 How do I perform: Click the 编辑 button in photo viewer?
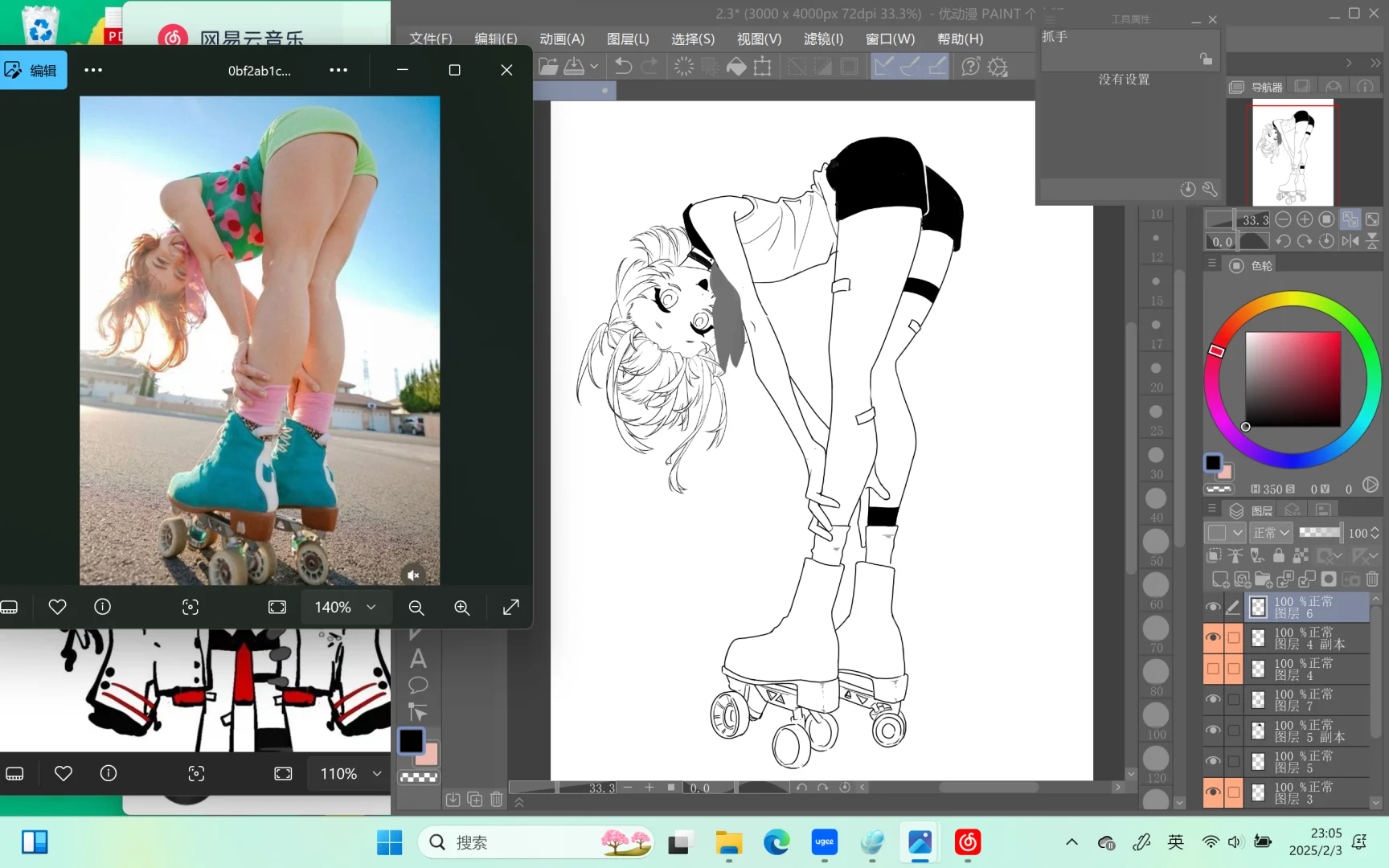pos(33,71)
